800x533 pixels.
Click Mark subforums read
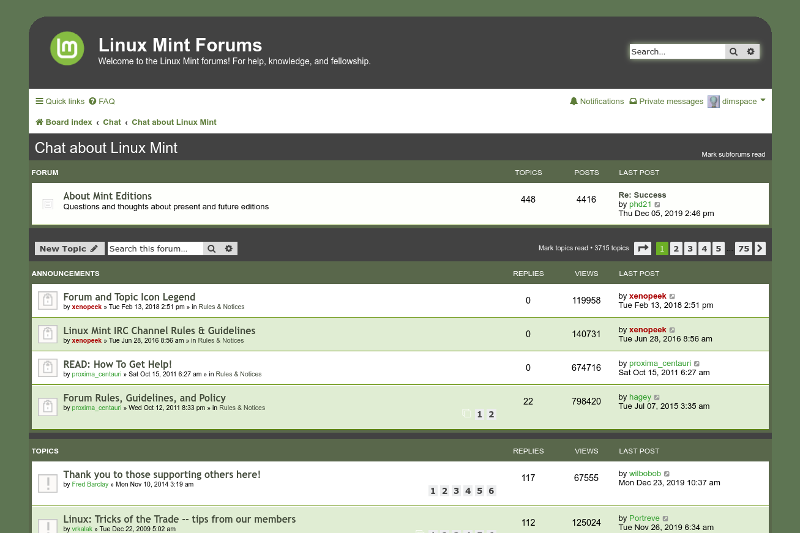(733, 155)
